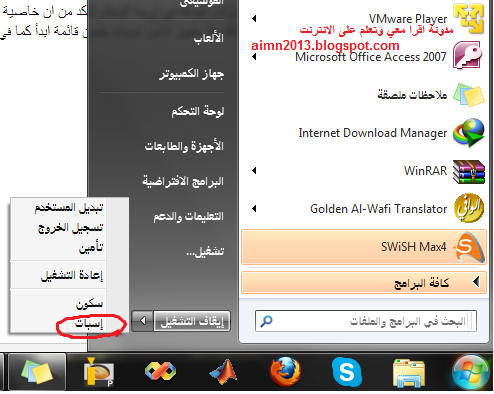Viewport: 494px width, 394px height.
Task: Launch Firefox from the taskbar
Action: tap(285, 371)
